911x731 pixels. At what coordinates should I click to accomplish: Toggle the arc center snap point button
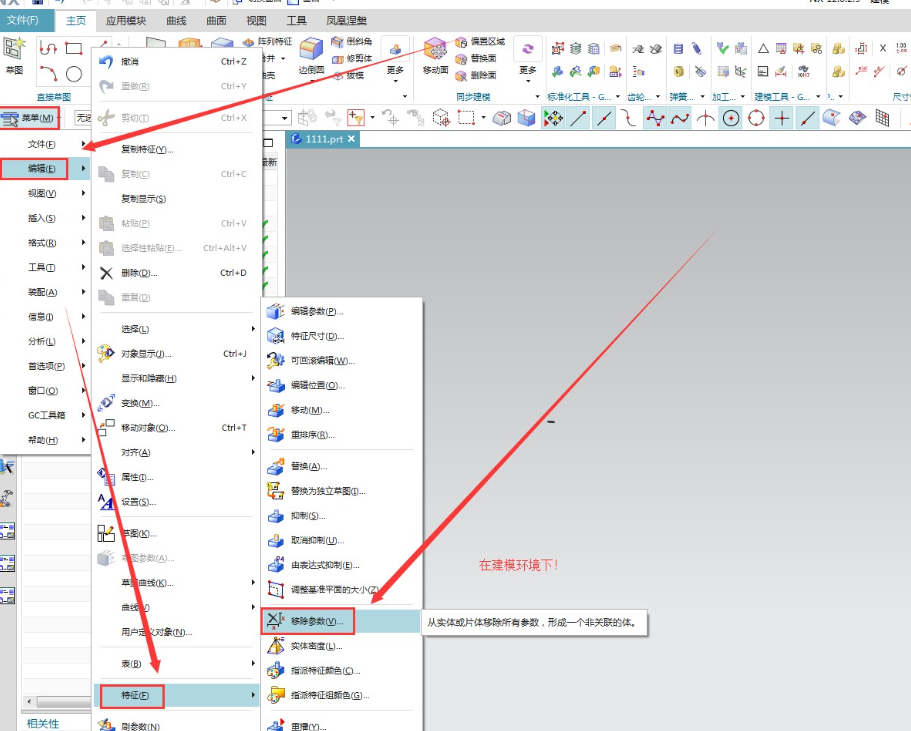[731, 119]
